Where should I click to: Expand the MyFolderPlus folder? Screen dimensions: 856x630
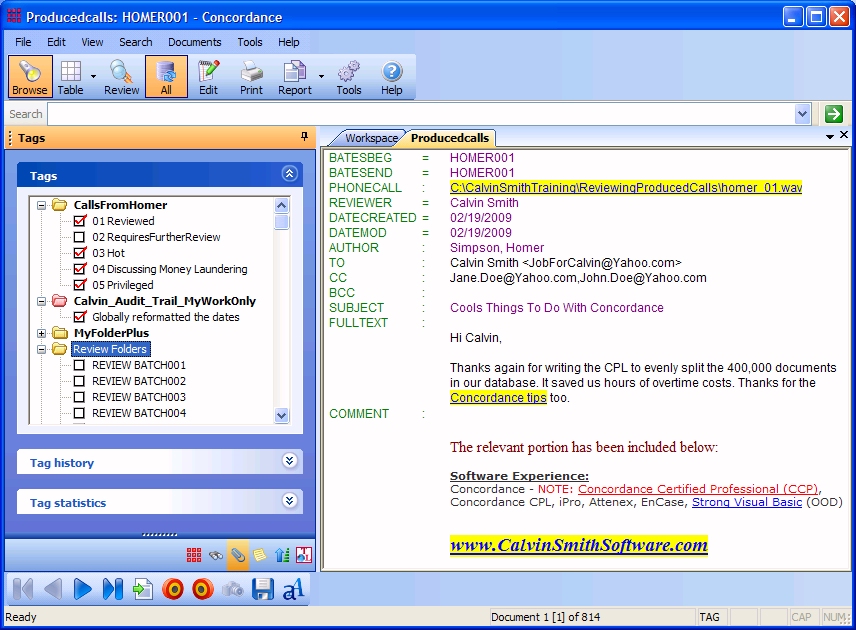coord(41,333)
